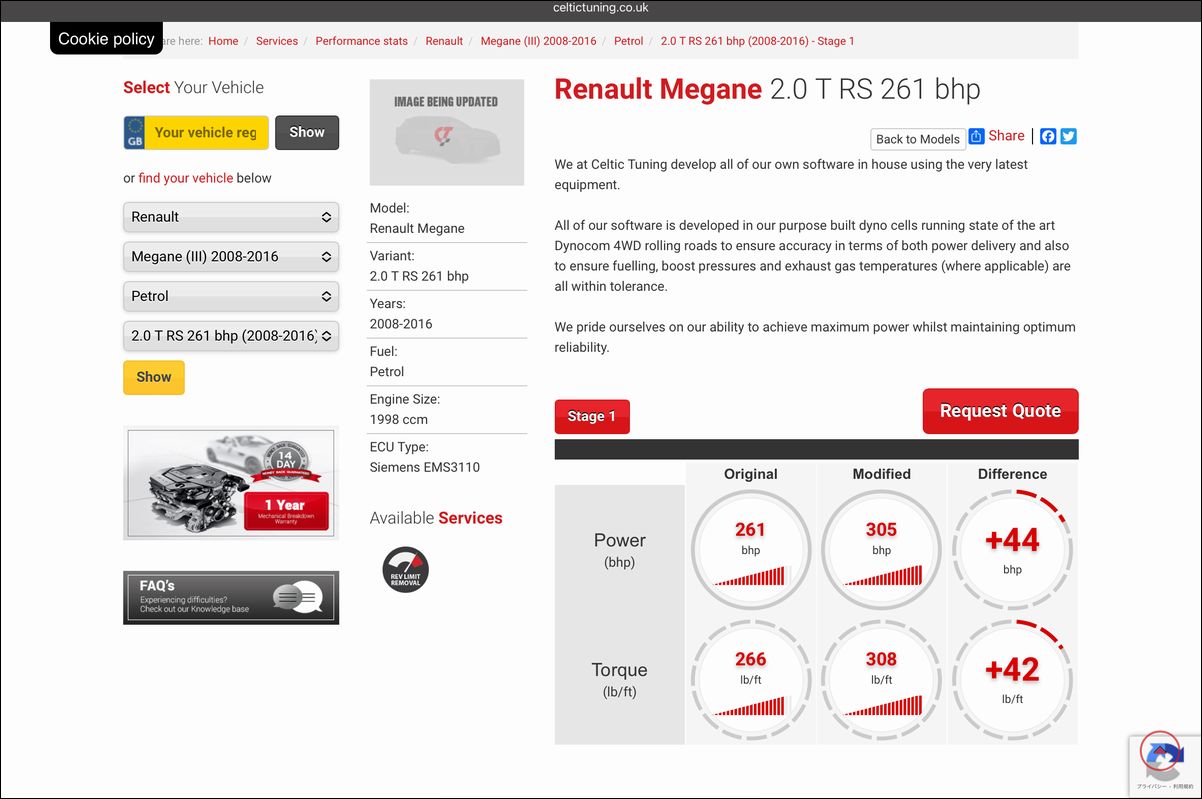This screenshot has height=799, width=1202.
Task: Open the 1 Year warranty banner
Action: click(231, 483)
